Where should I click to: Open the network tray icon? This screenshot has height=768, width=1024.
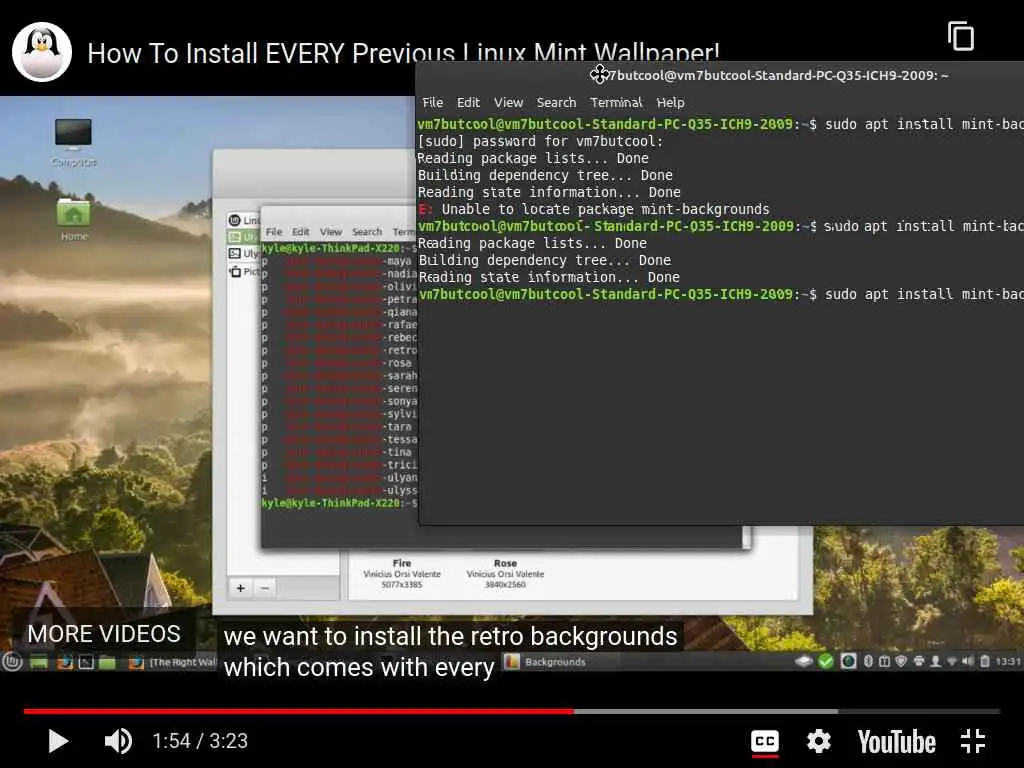point(952,662)
